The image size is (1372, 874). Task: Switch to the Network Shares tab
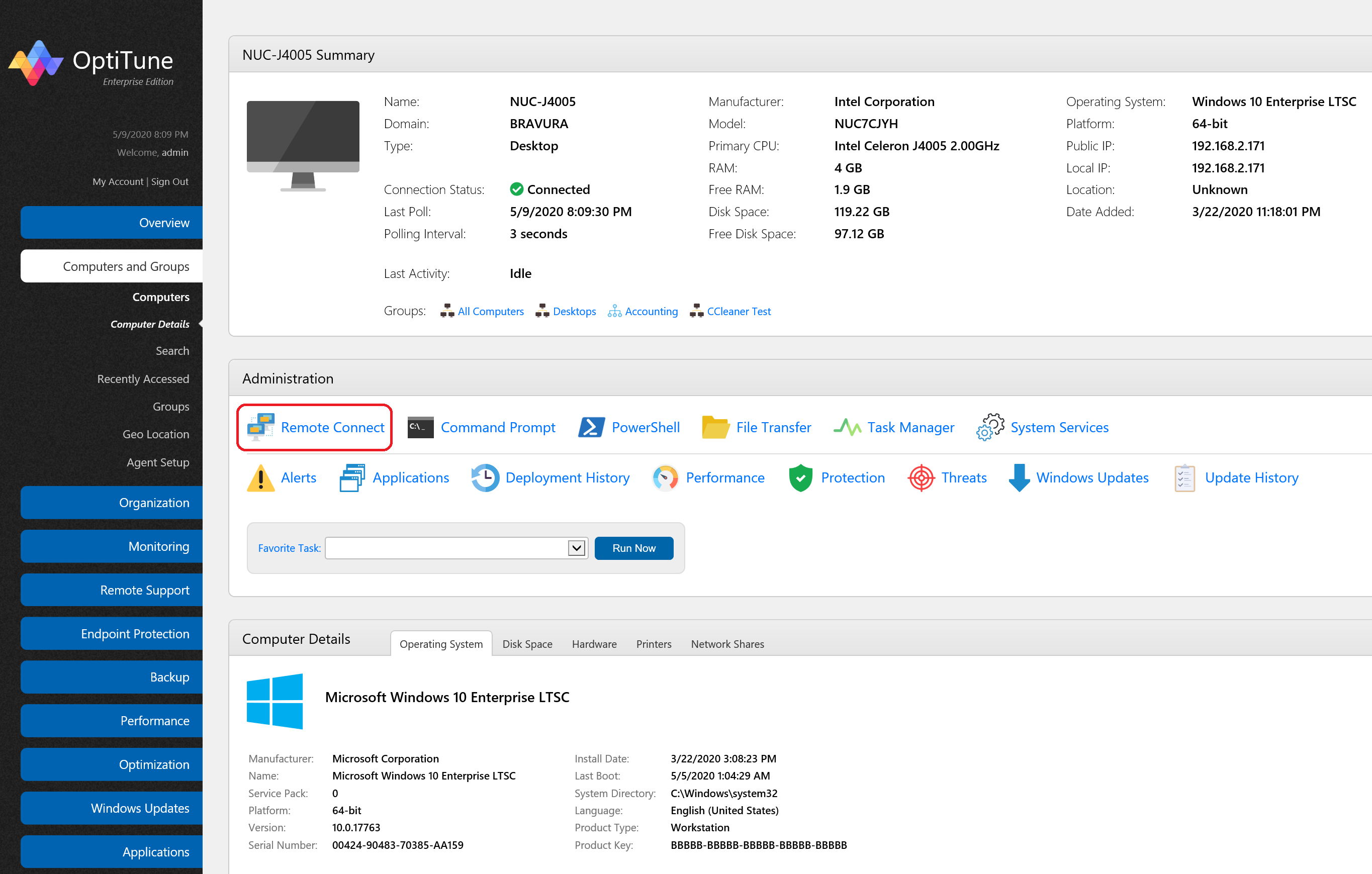pos(727,644)
